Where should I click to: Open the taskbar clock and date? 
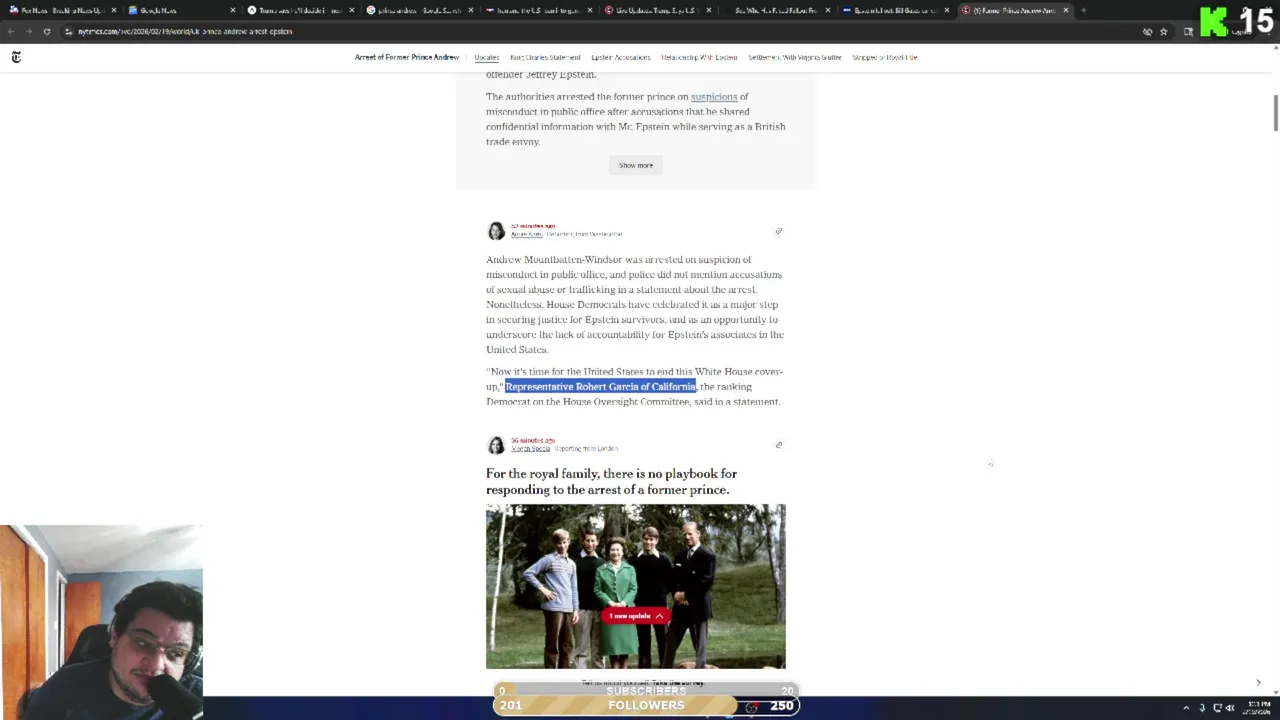[x=1257, y=708]
